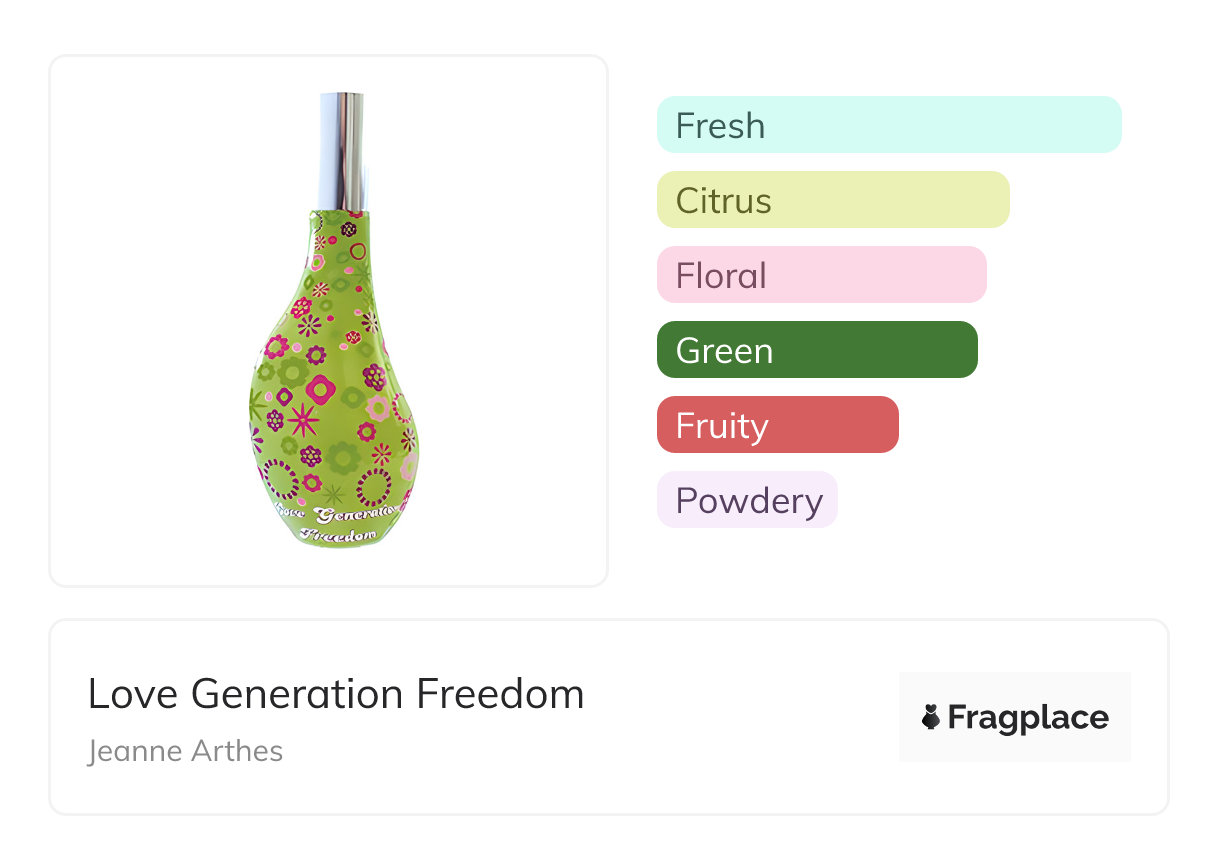Click the Fragplace bottle logo icon
Screen dimensions: 1218x864
click(x=931, y=717)
